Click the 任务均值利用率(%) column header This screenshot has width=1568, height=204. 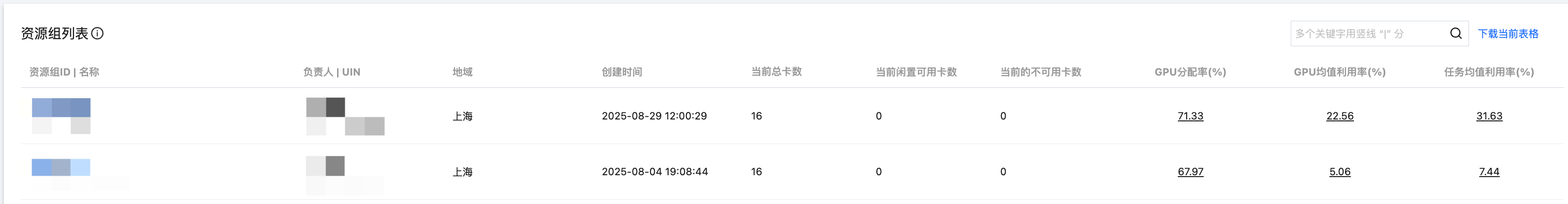point(1489,72)
